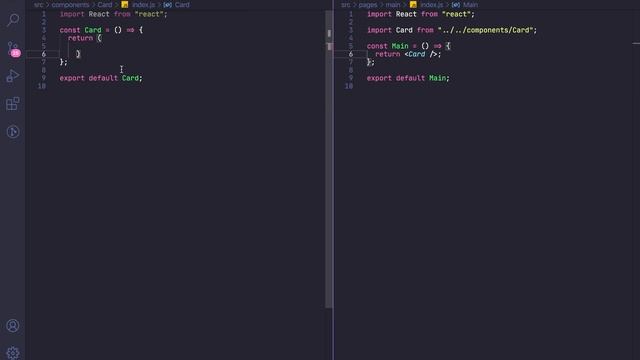Click line number 1 in left editor

44,14
